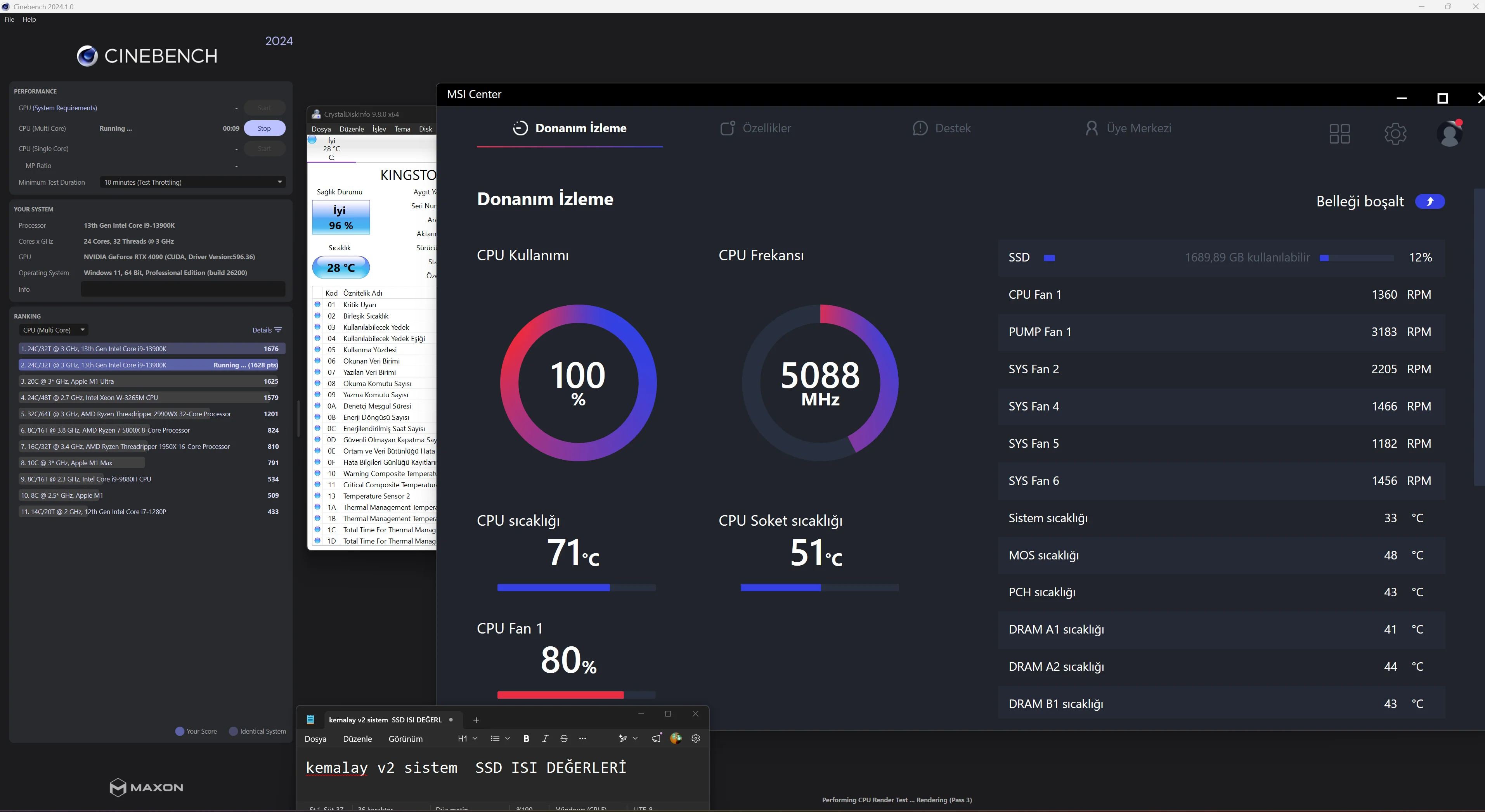Expand the Minimum Test Duration dropdown

(x=192, y=182)
